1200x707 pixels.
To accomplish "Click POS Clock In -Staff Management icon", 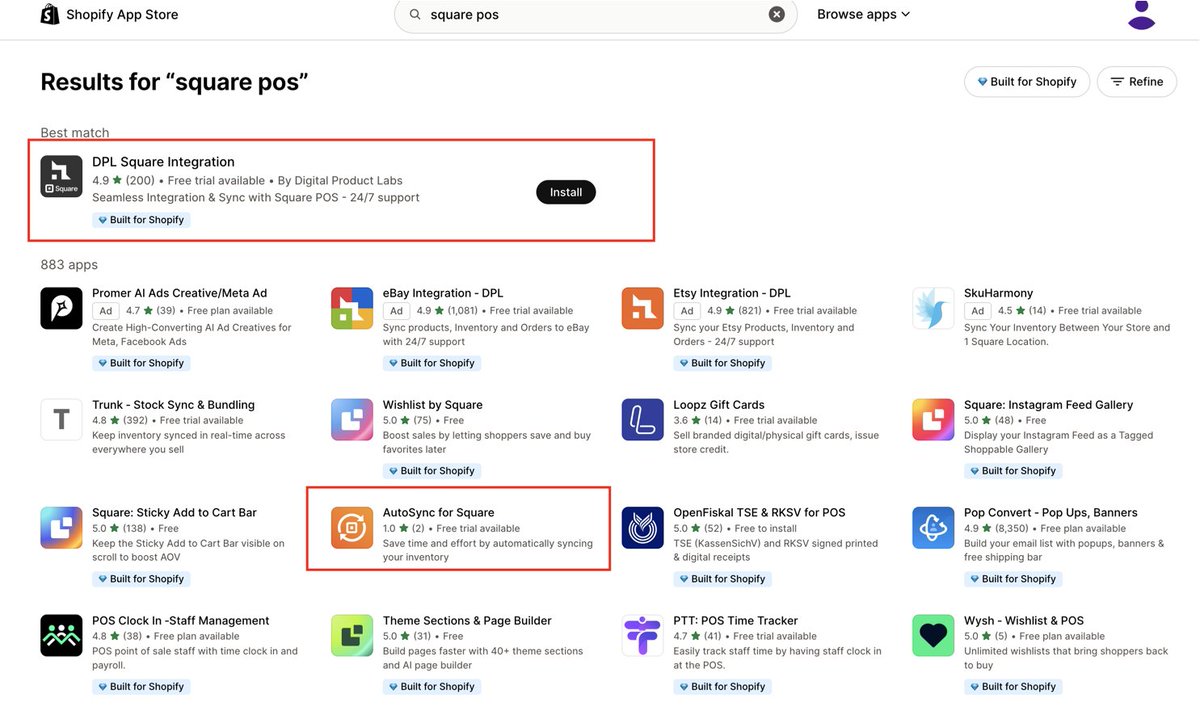I will coord(61,636).
